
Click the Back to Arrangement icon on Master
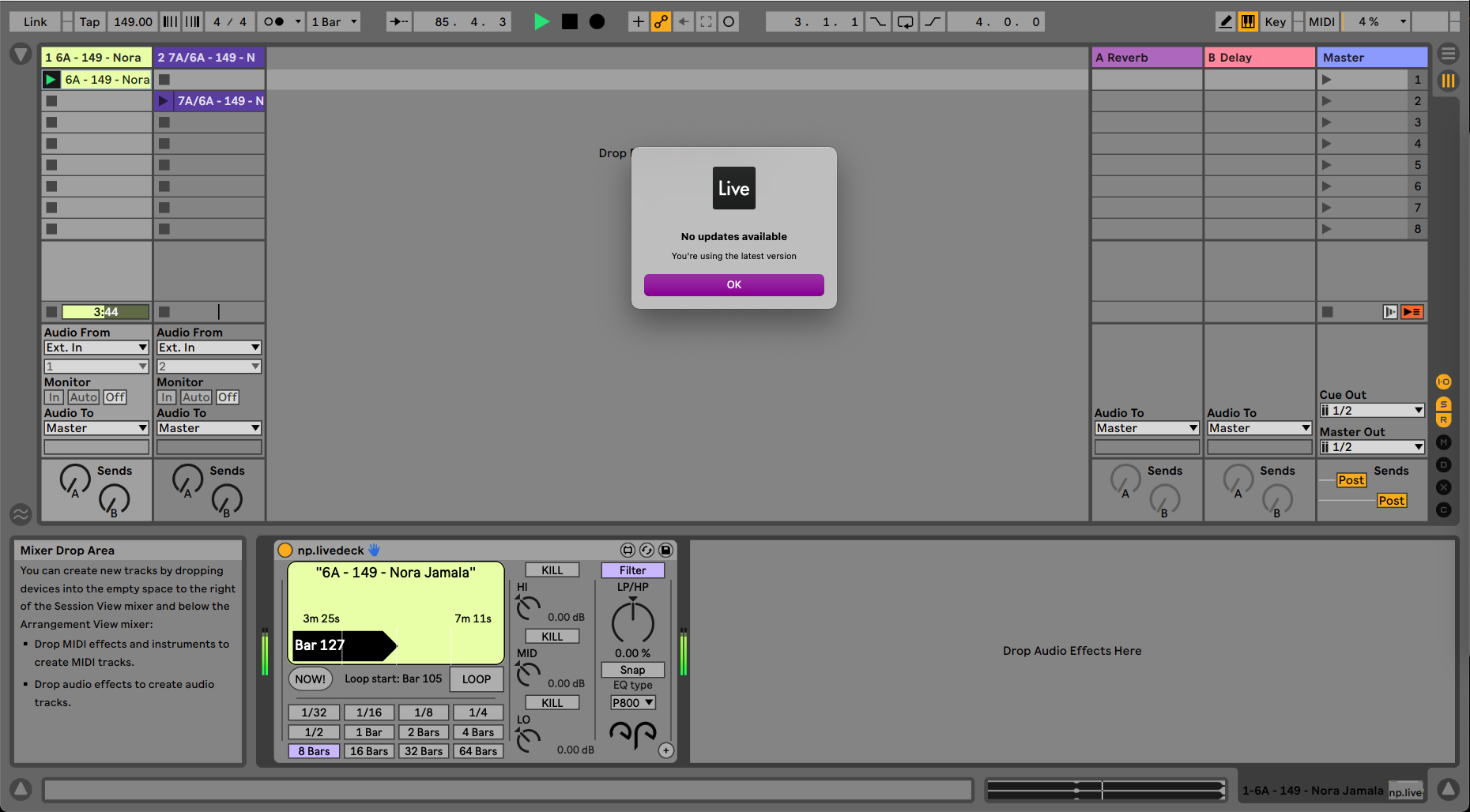coord(1412,312)
